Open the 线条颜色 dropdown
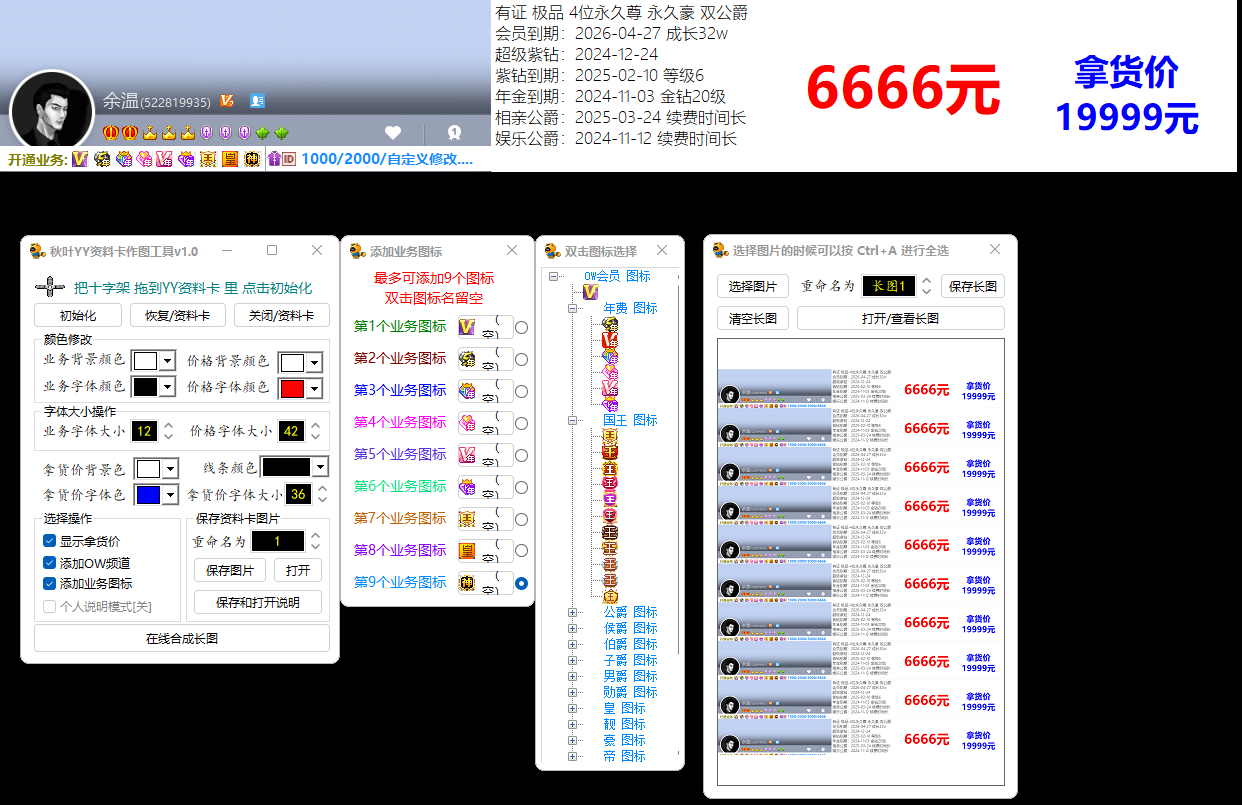Screen dimensions: 1242x805 (320, 467)
